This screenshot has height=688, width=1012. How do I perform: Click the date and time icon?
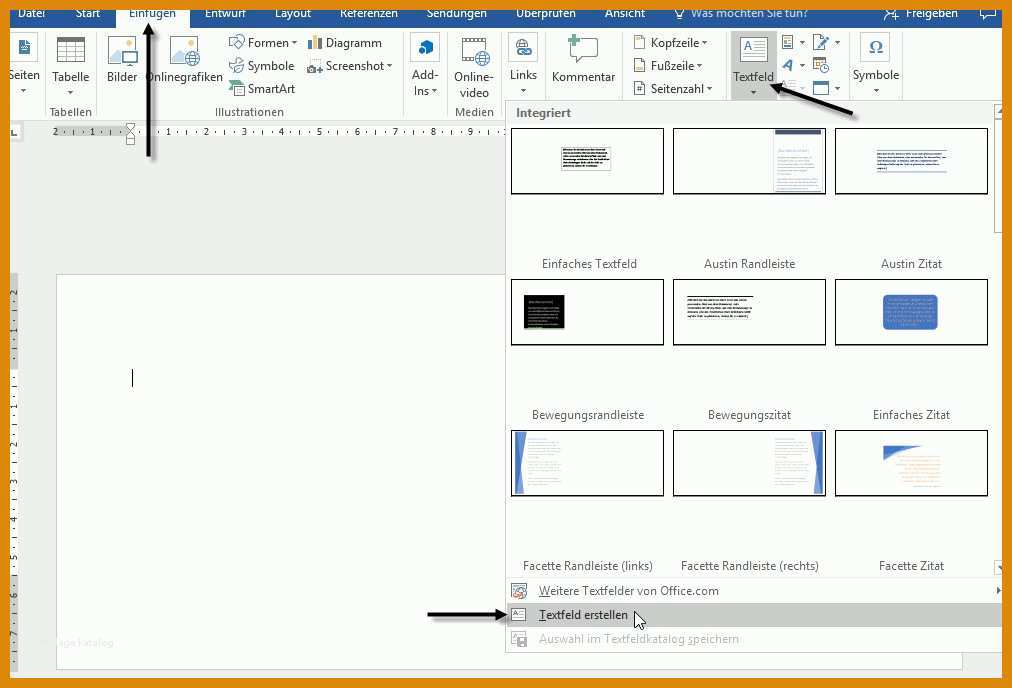(820, 65)
